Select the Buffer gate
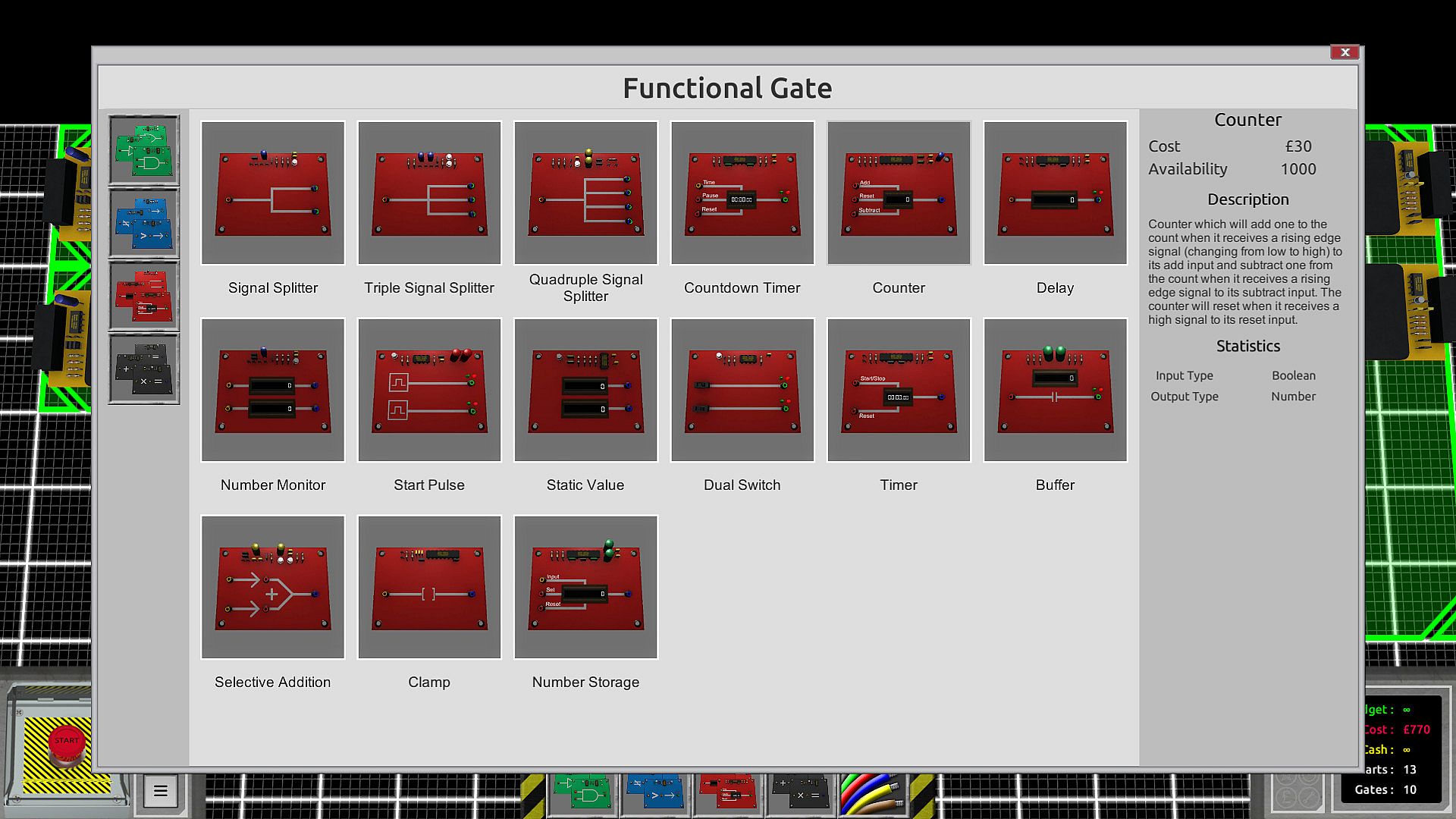 1055,391
